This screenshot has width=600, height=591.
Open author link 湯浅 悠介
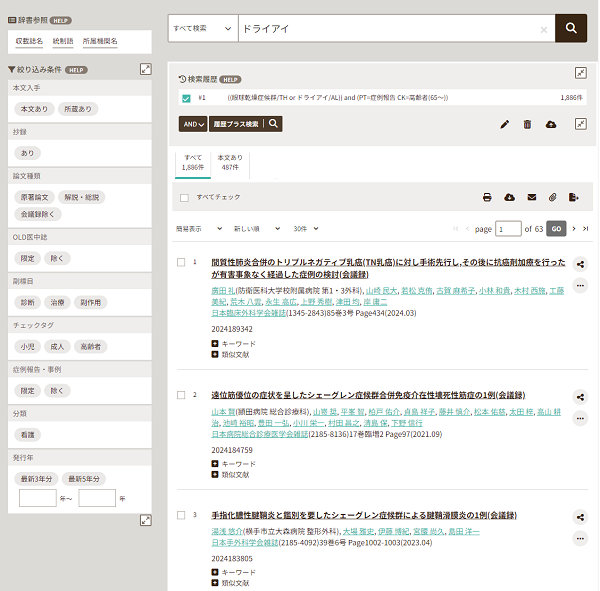(x=227, y=531)
